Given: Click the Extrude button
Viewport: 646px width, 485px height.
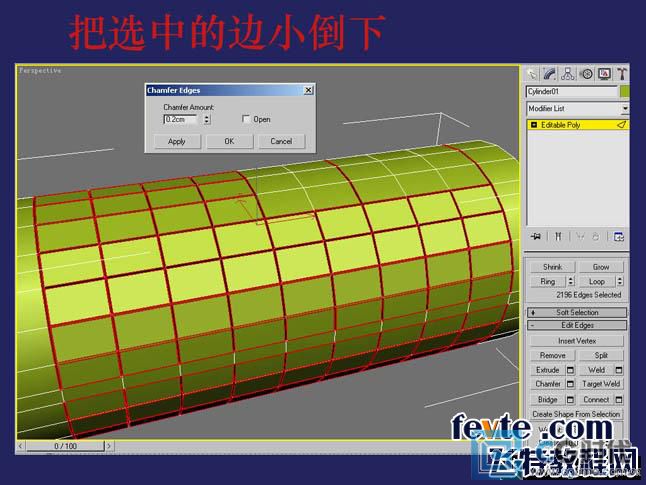Looking at the screenshot, I should tap(548, 370).
